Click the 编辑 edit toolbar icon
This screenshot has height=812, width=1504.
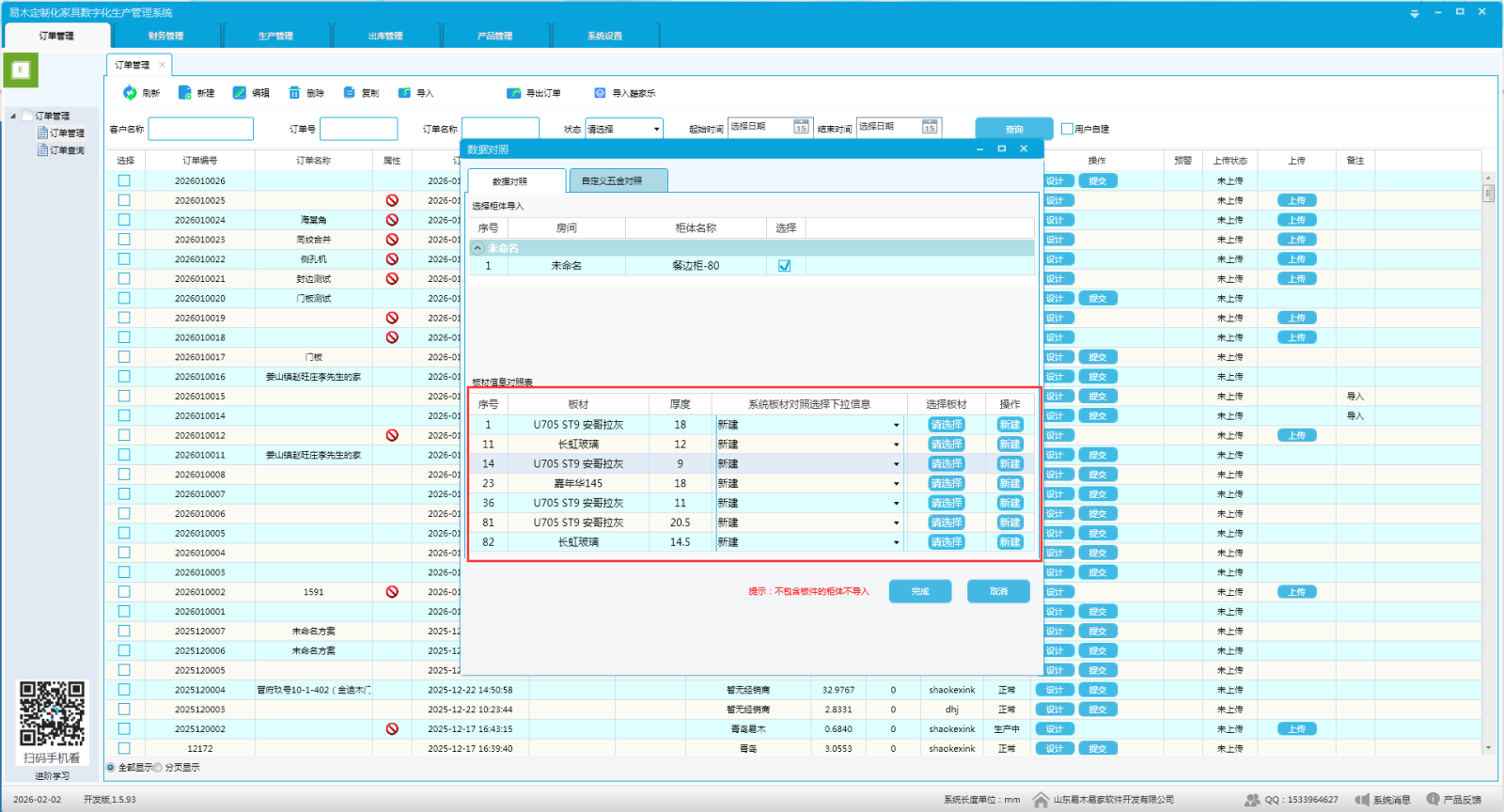pos(240,93)
